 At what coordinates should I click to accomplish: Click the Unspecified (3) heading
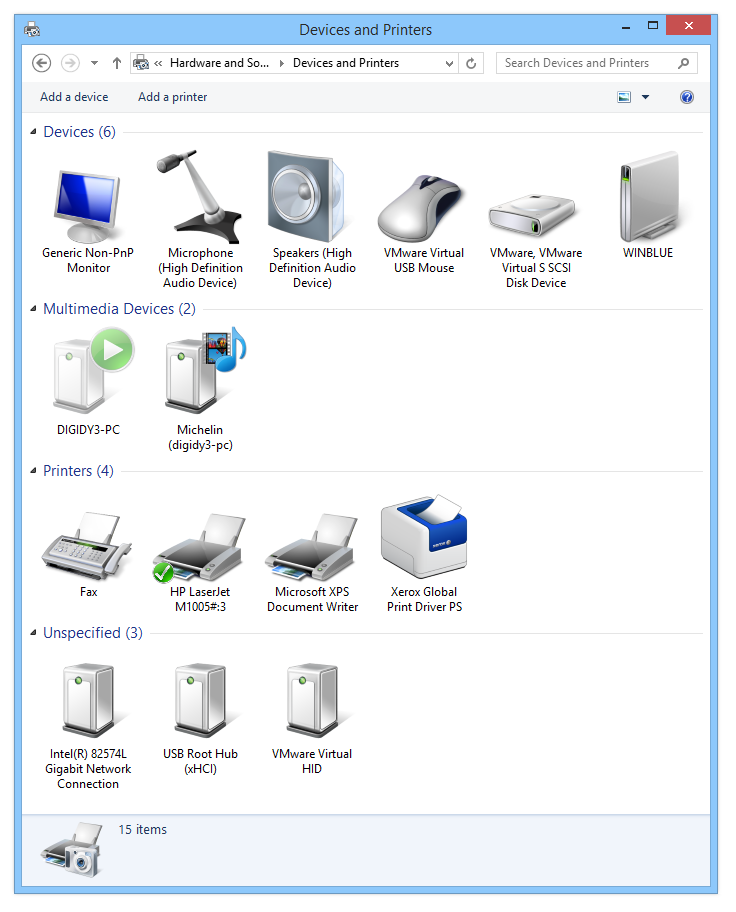coord(93,633)
